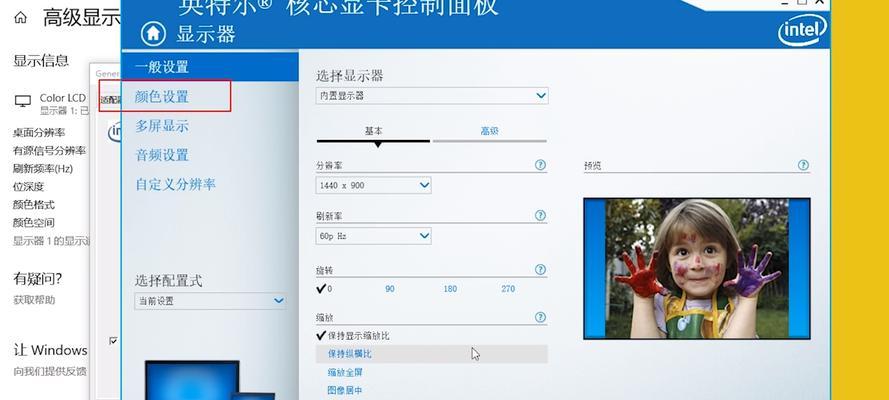This screenshot has height=400, width=889.
Task: Click 向我们提供反馈 link in Windows settings
Action: [x=50, y=371]
